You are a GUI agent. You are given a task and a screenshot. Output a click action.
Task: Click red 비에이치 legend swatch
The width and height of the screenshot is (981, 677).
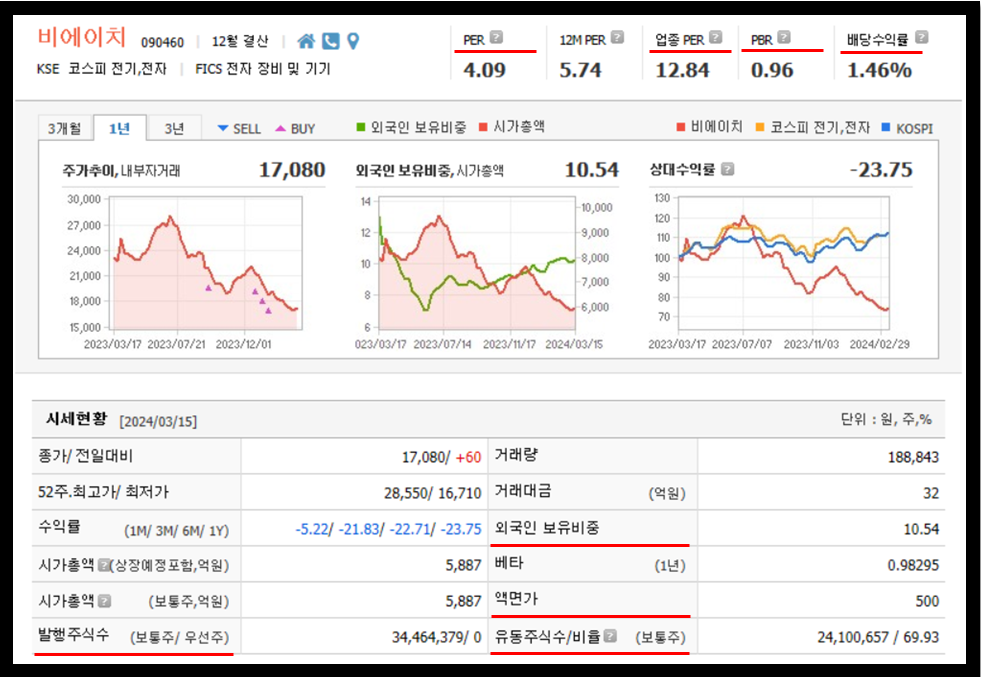coord(681,128)
